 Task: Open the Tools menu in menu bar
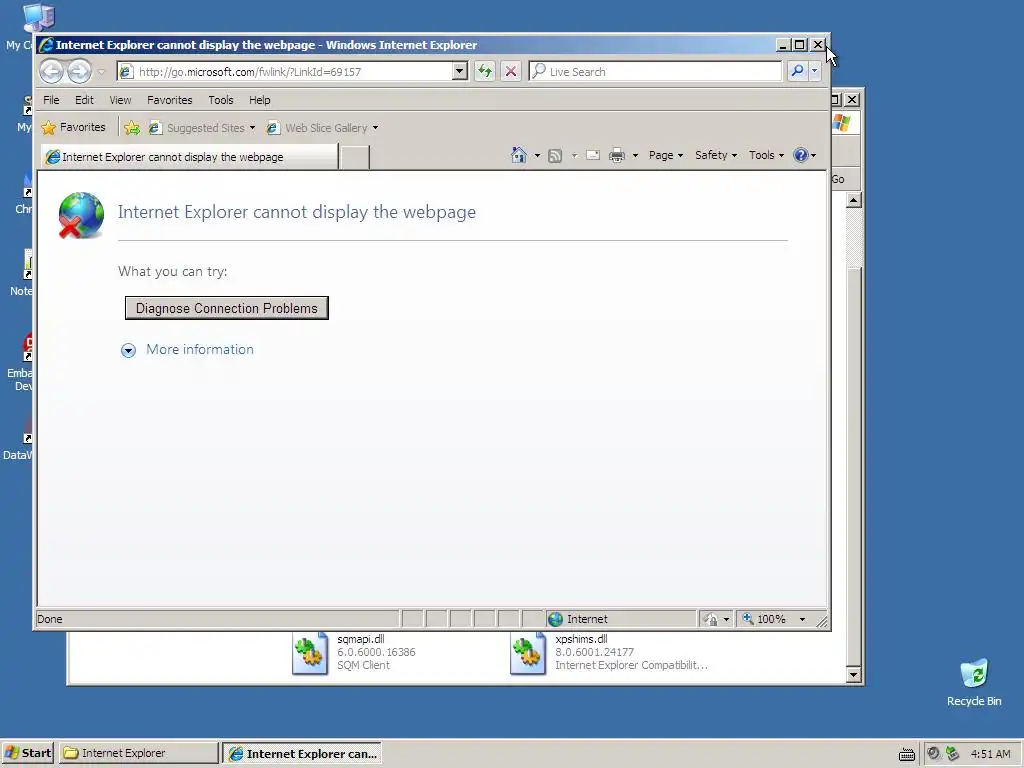[x=221, y=100]
